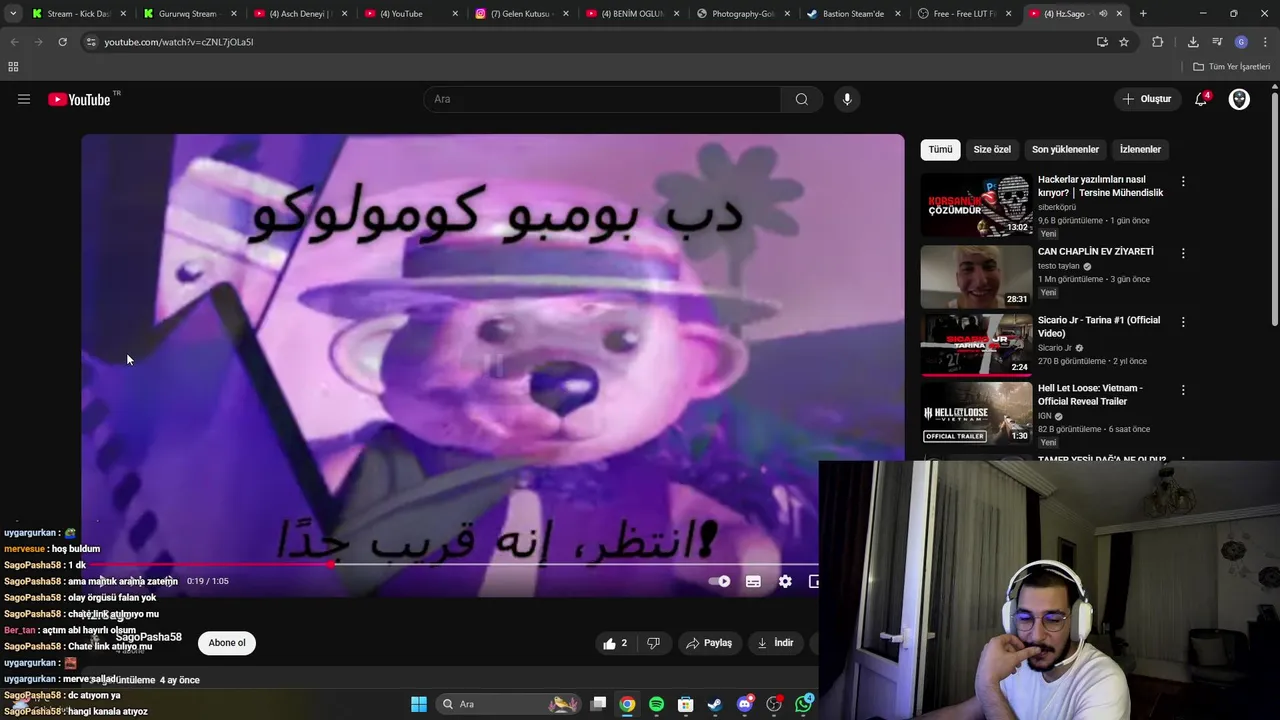
Task: Open Chrome extensions puzzle icon
Action: coord(1158,42)
